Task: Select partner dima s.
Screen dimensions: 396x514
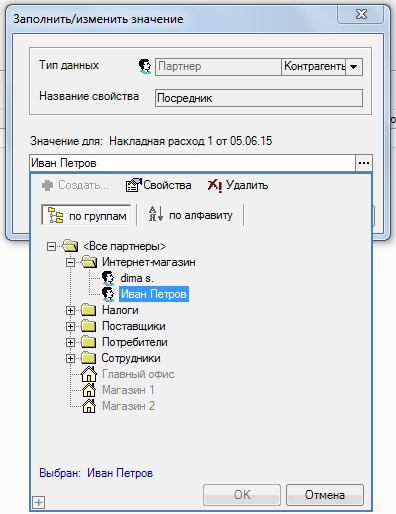Action: pos(137,278)
